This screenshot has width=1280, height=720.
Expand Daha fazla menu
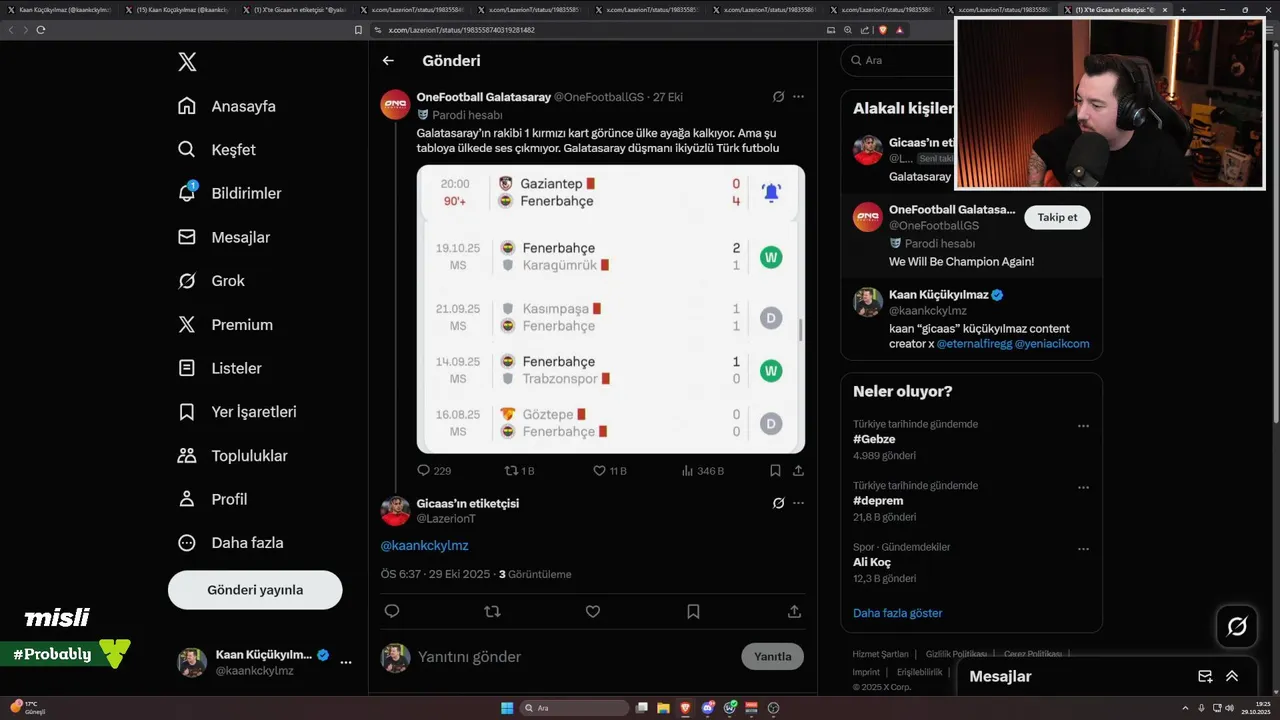pos(230,543)
